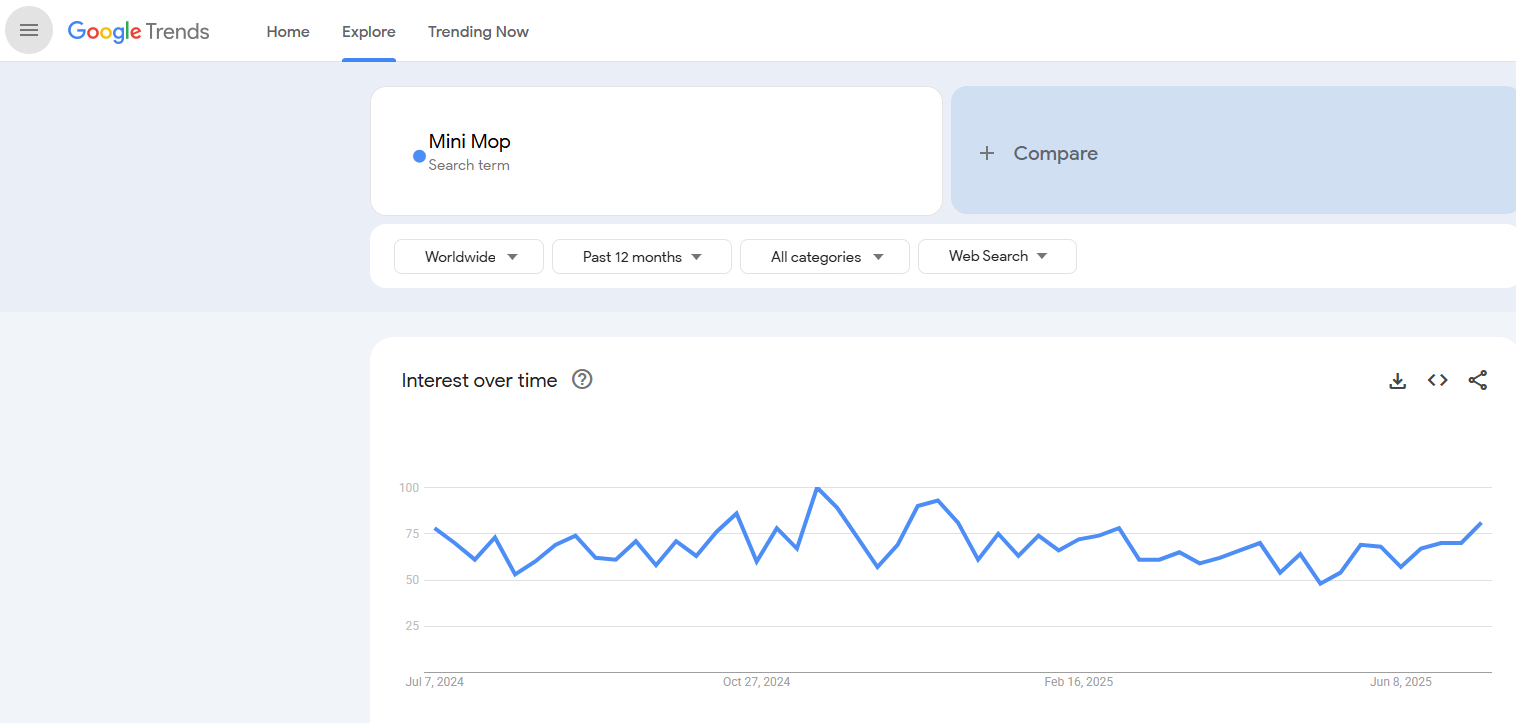
Task: Switch to the Trending Now tab
Action: (478, 32)
